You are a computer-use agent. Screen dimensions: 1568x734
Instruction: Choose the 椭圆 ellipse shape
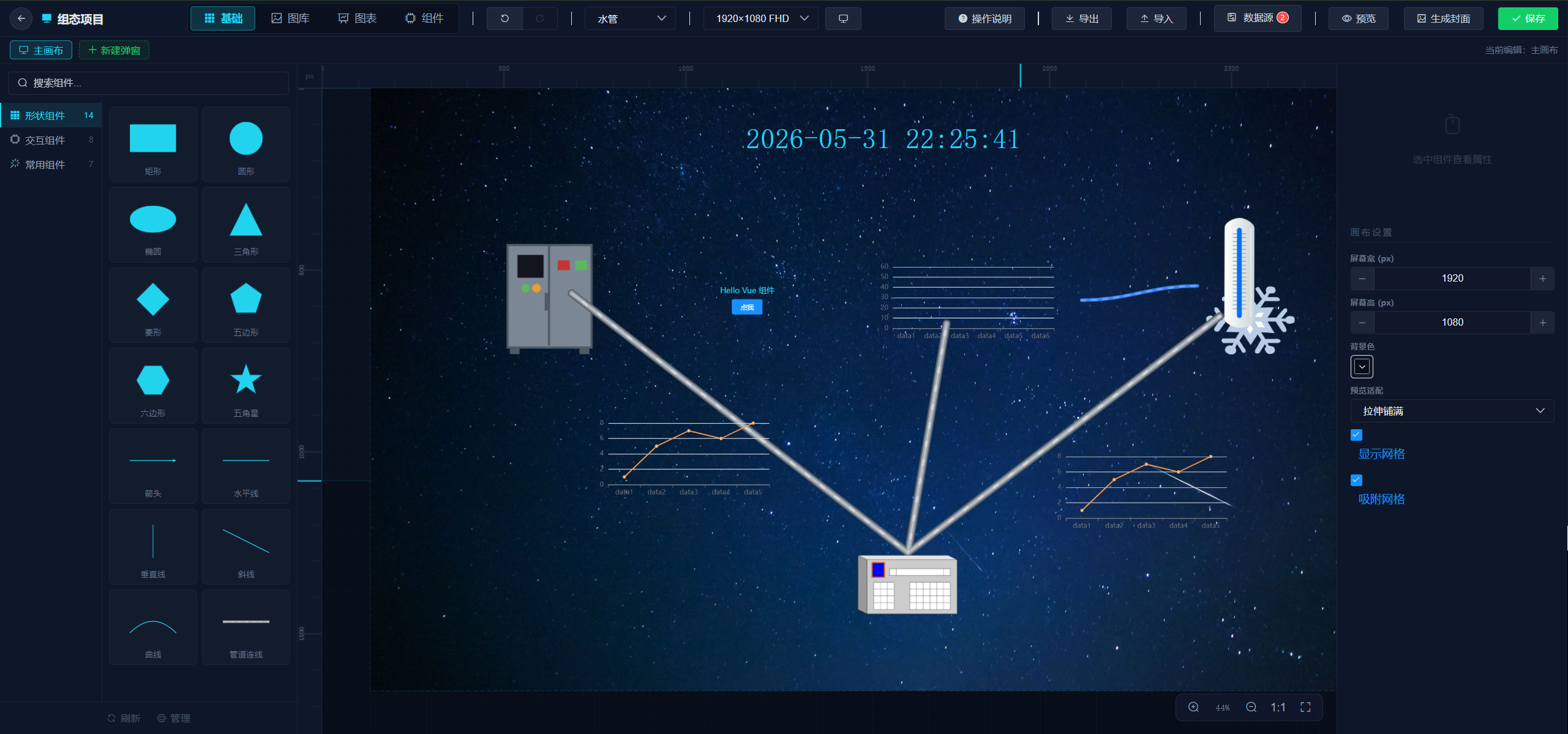point(153,225)
